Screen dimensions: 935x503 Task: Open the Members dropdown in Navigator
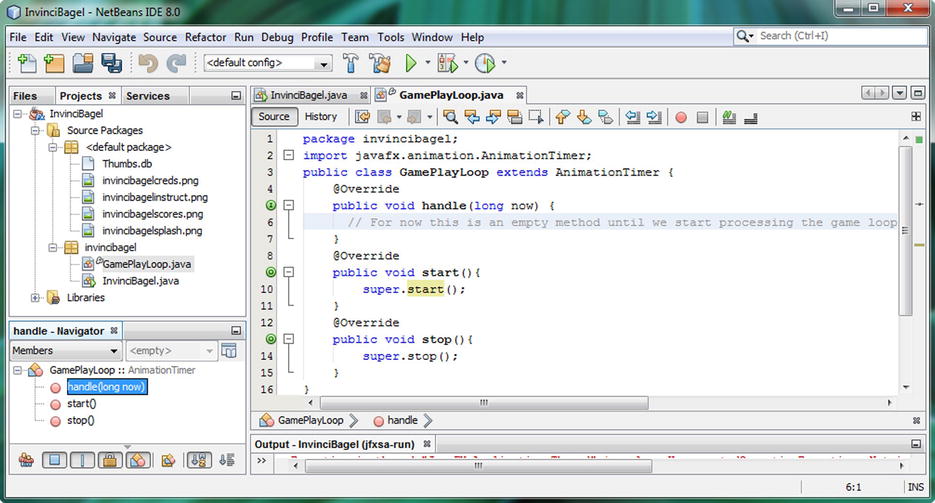pyautogui.click(x=66, y=350)
